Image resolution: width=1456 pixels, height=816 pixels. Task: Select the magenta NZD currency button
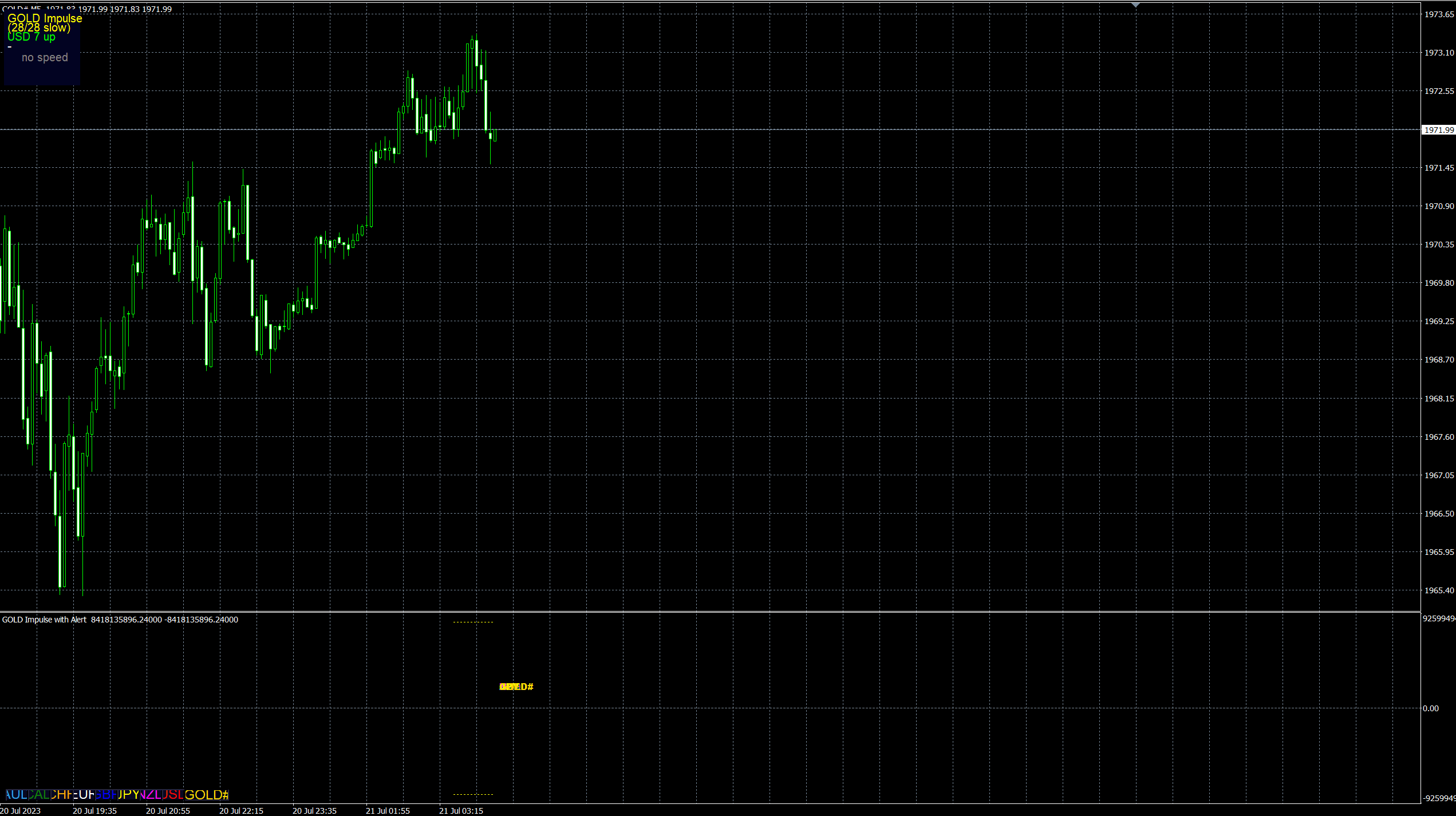pos(150,795)
